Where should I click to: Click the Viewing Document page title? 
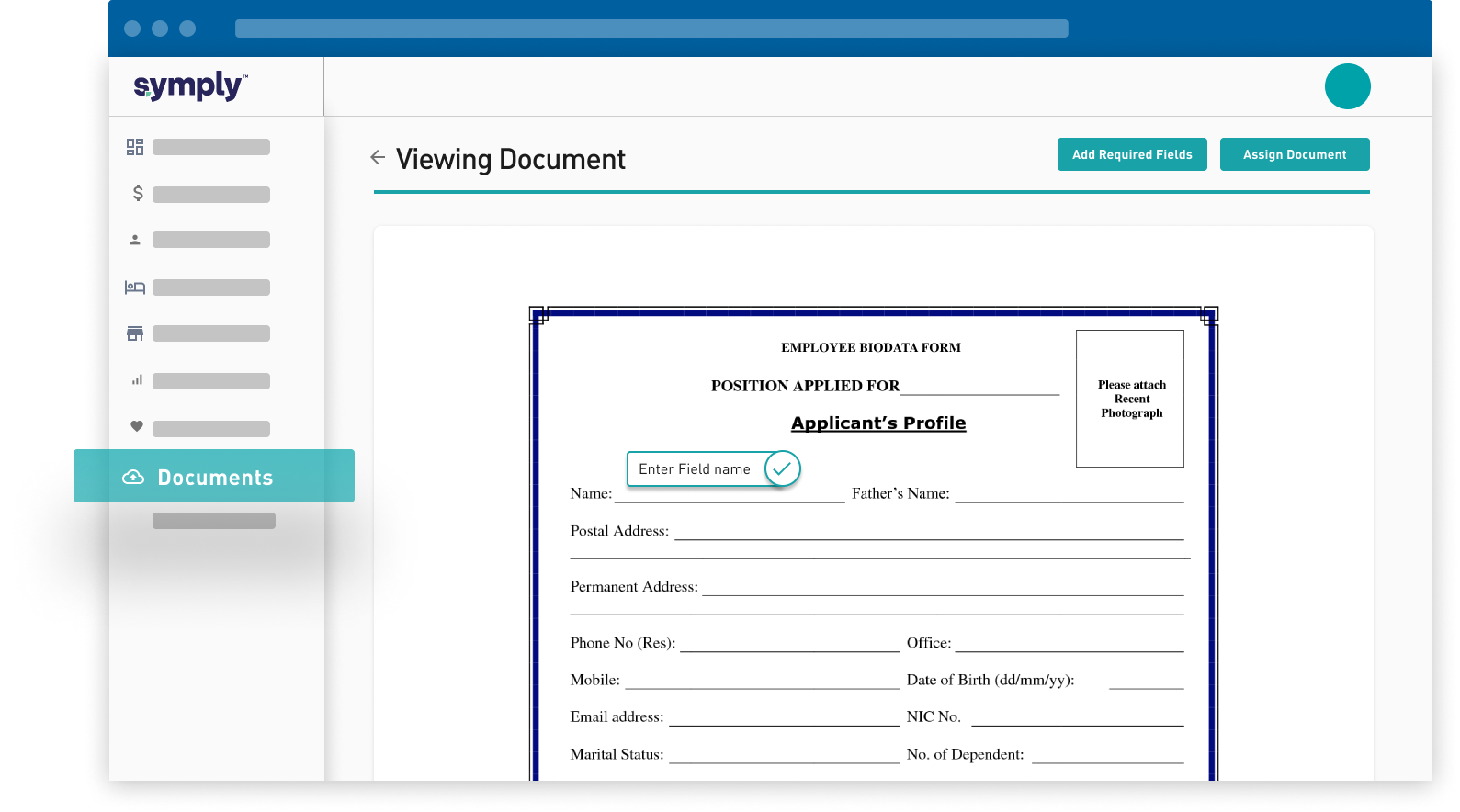511,159
